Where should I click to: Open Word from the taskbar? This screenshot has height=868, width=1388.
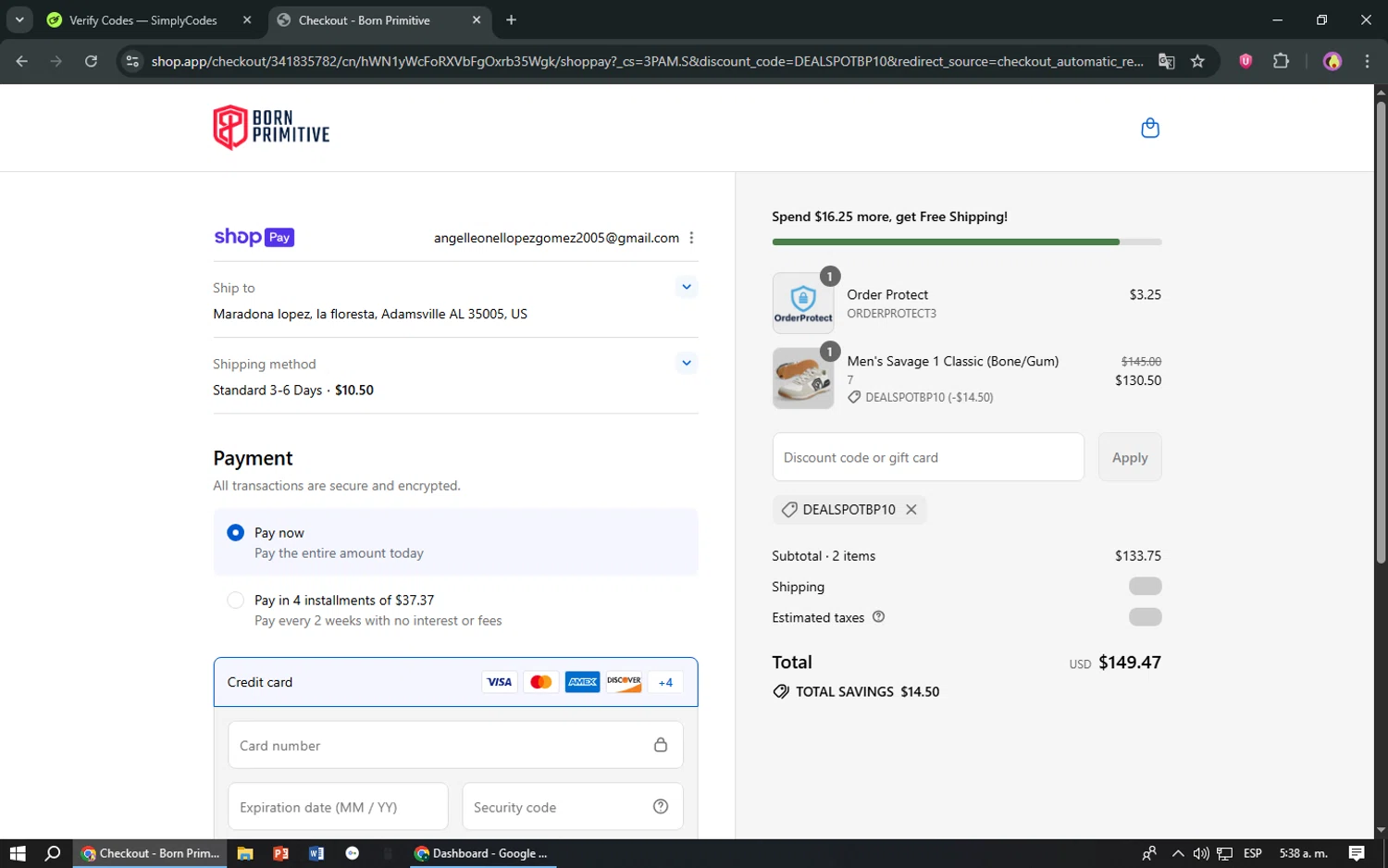tap(316, 853)
